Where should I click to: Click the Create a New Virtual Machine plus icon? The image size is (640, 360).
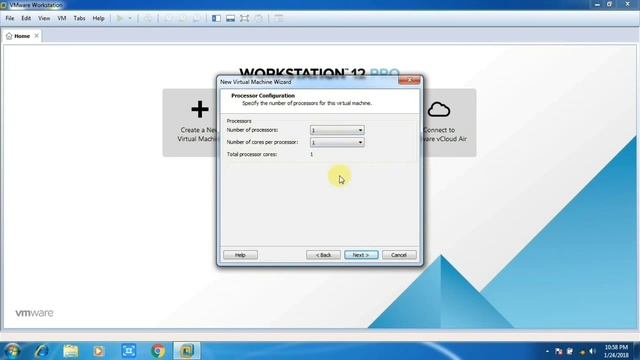tap(200, 109)
